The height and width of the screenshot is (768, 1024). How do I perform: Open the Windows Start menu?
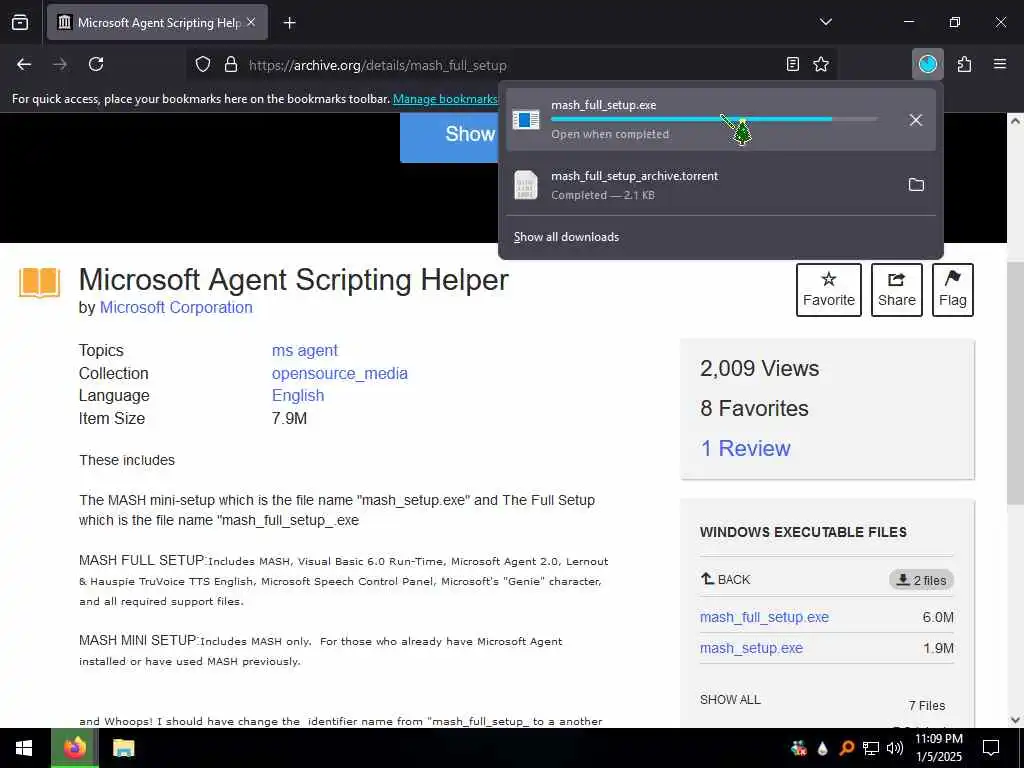click(x=25, y=748)
